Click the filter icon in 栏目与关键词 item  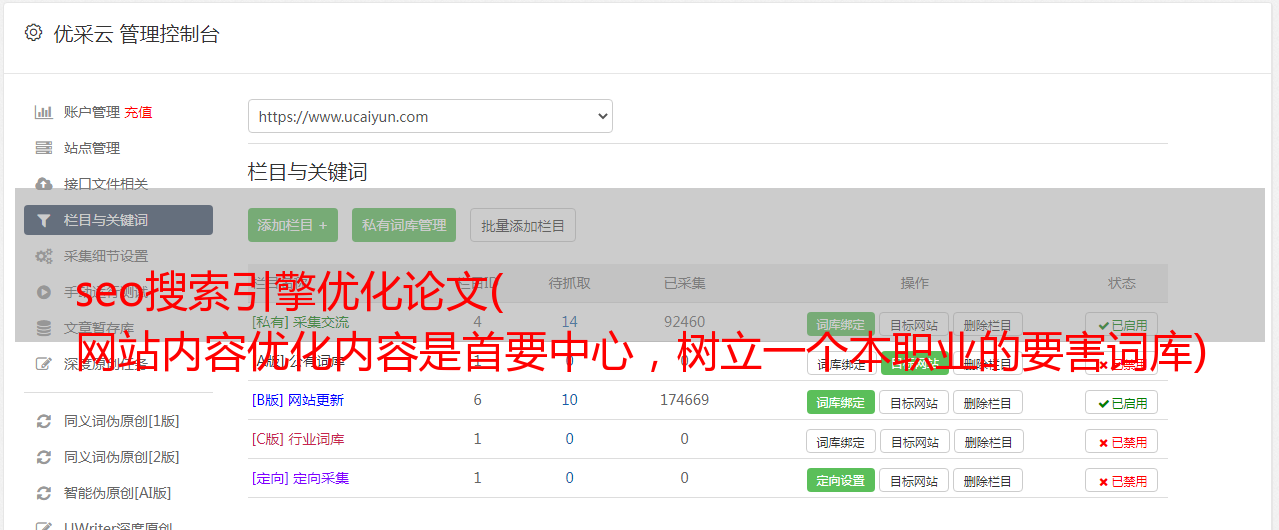(43, 220)
